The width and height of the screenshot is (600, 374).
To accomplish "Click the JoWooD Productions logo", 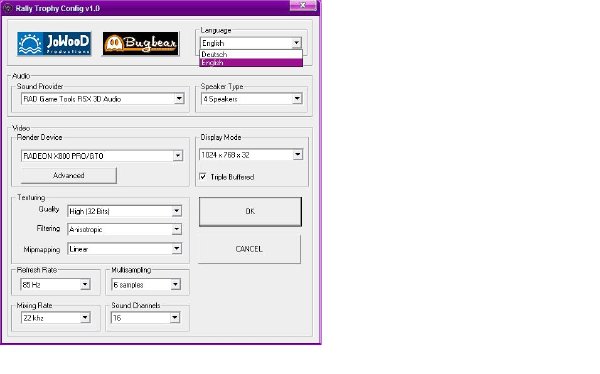I will pyautogui.click(x=54, y=44).
